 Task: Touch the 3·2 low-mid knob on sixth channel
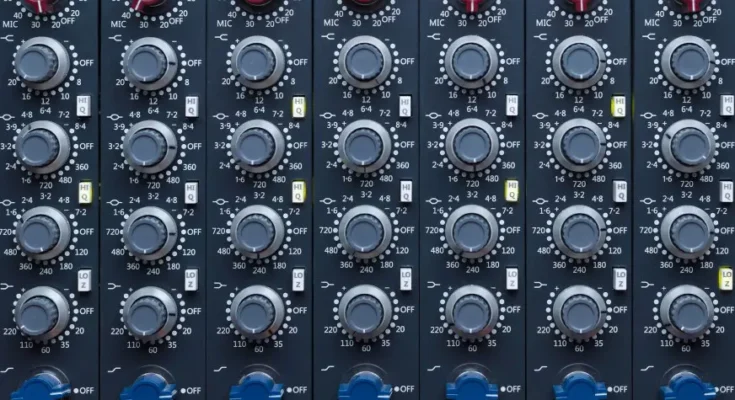[579, 232]
